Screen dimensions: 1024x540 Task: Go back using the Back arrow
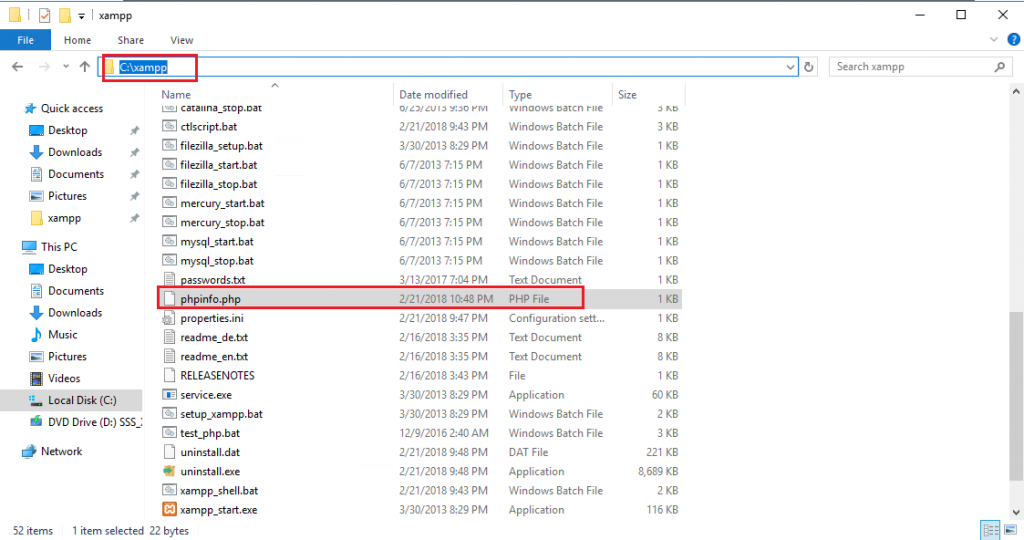tap(18, 67)
